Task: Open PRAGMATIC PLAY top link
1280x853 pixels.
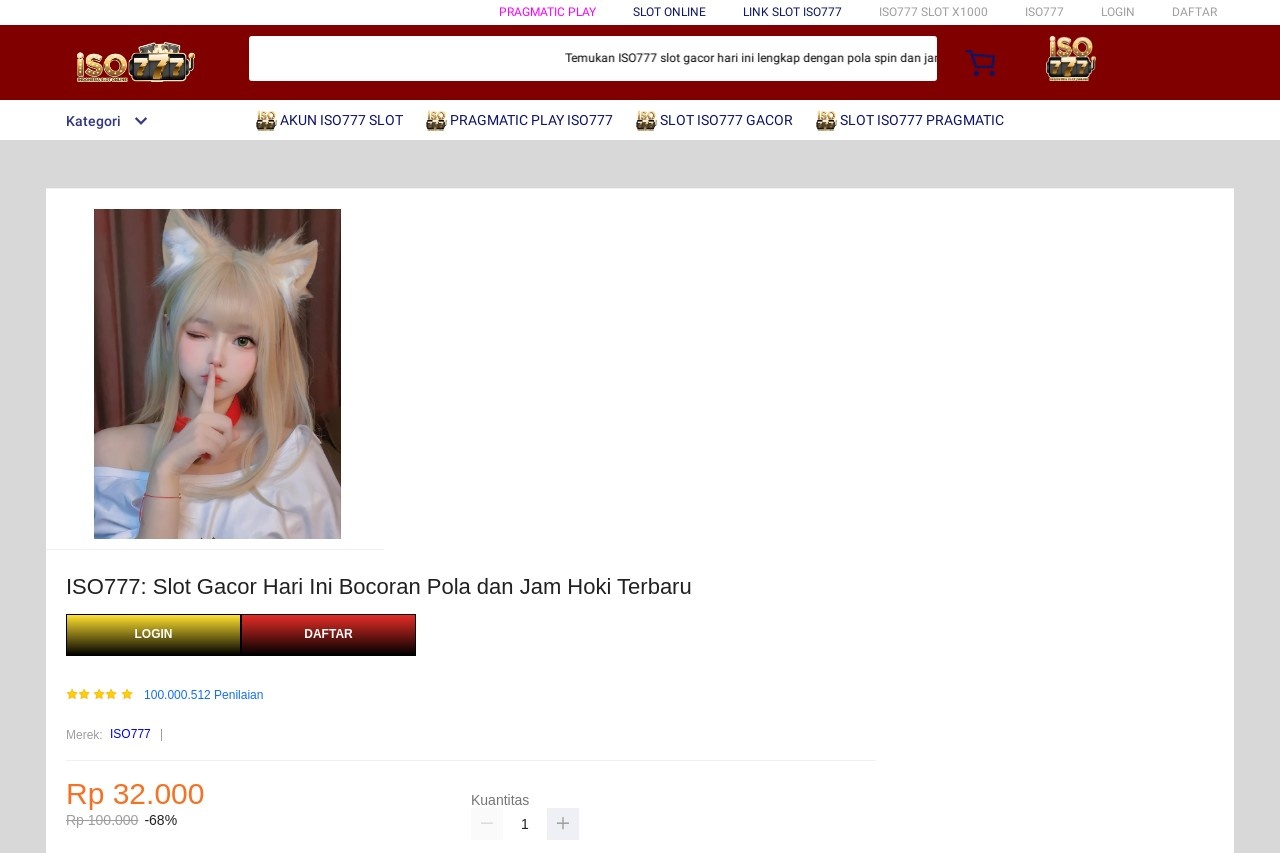Action: click(x=547, y=12)
